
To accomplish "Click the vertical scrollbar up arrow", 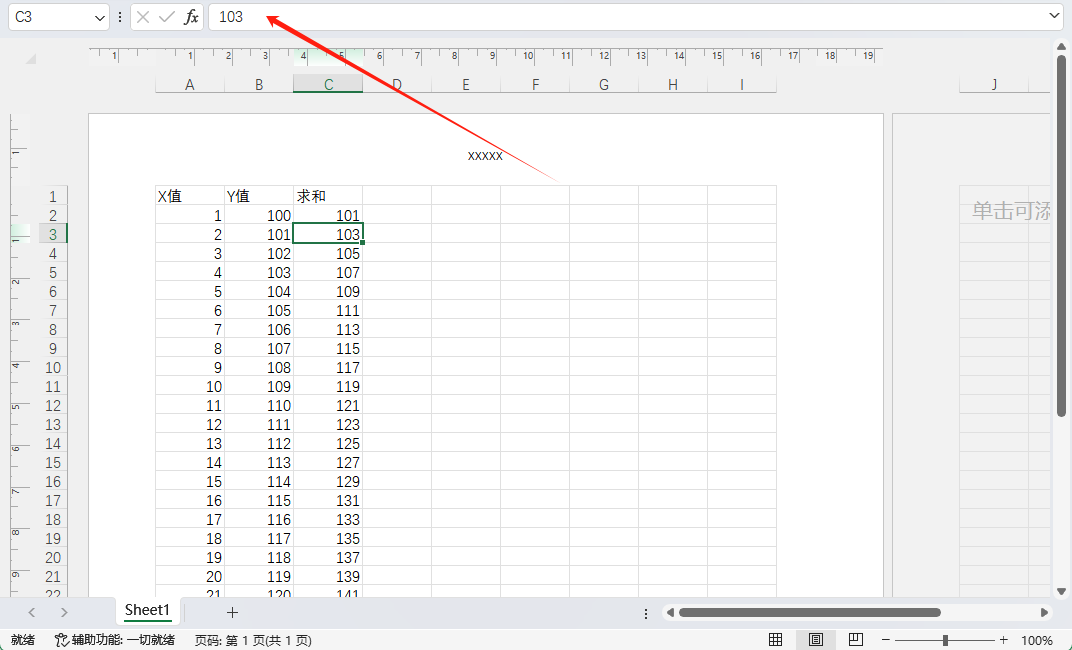I will point(1061,47).
